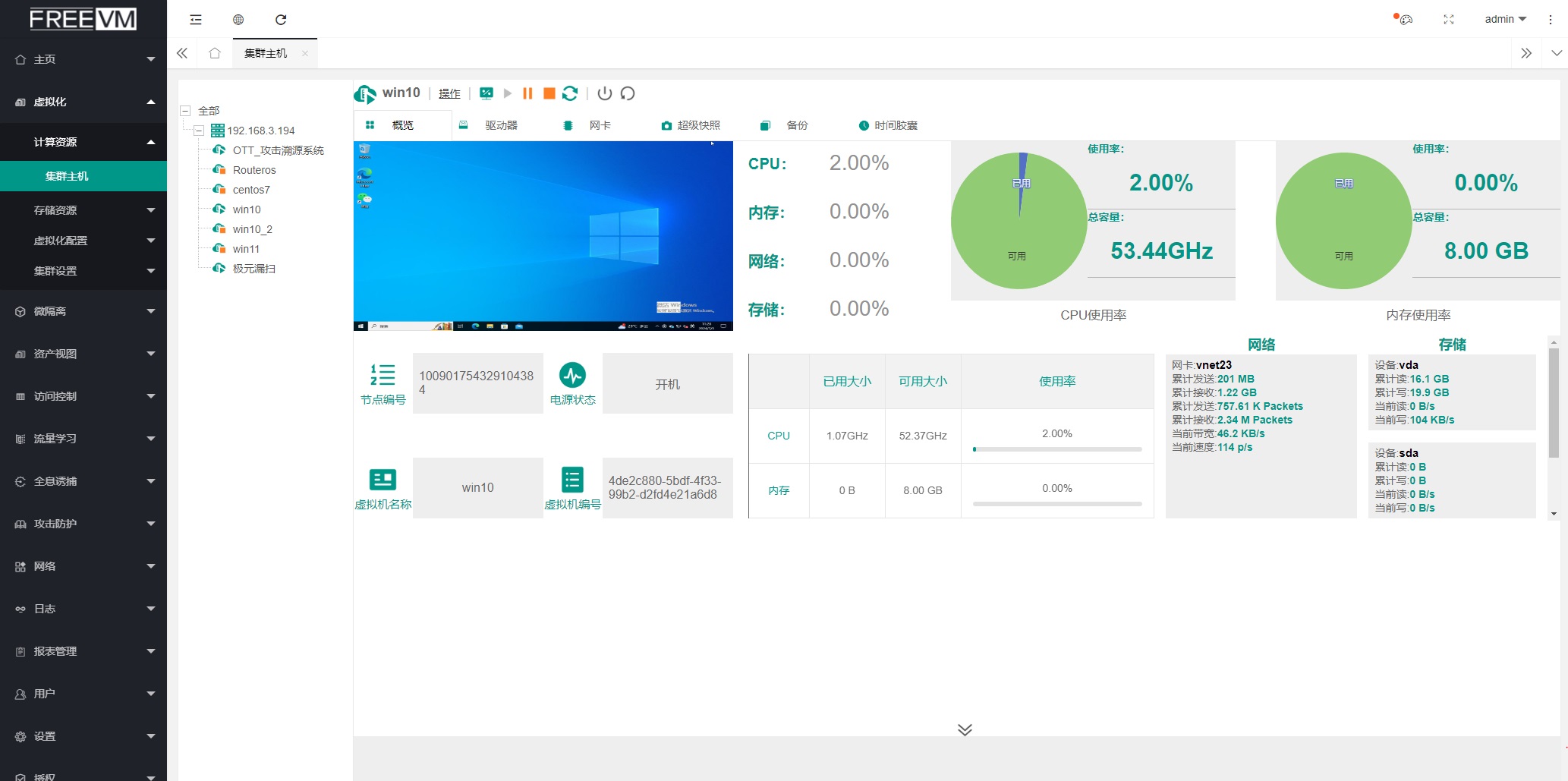Click the orange pause VM icon
Screen dimensions: 1568x781
pos(527,93)
